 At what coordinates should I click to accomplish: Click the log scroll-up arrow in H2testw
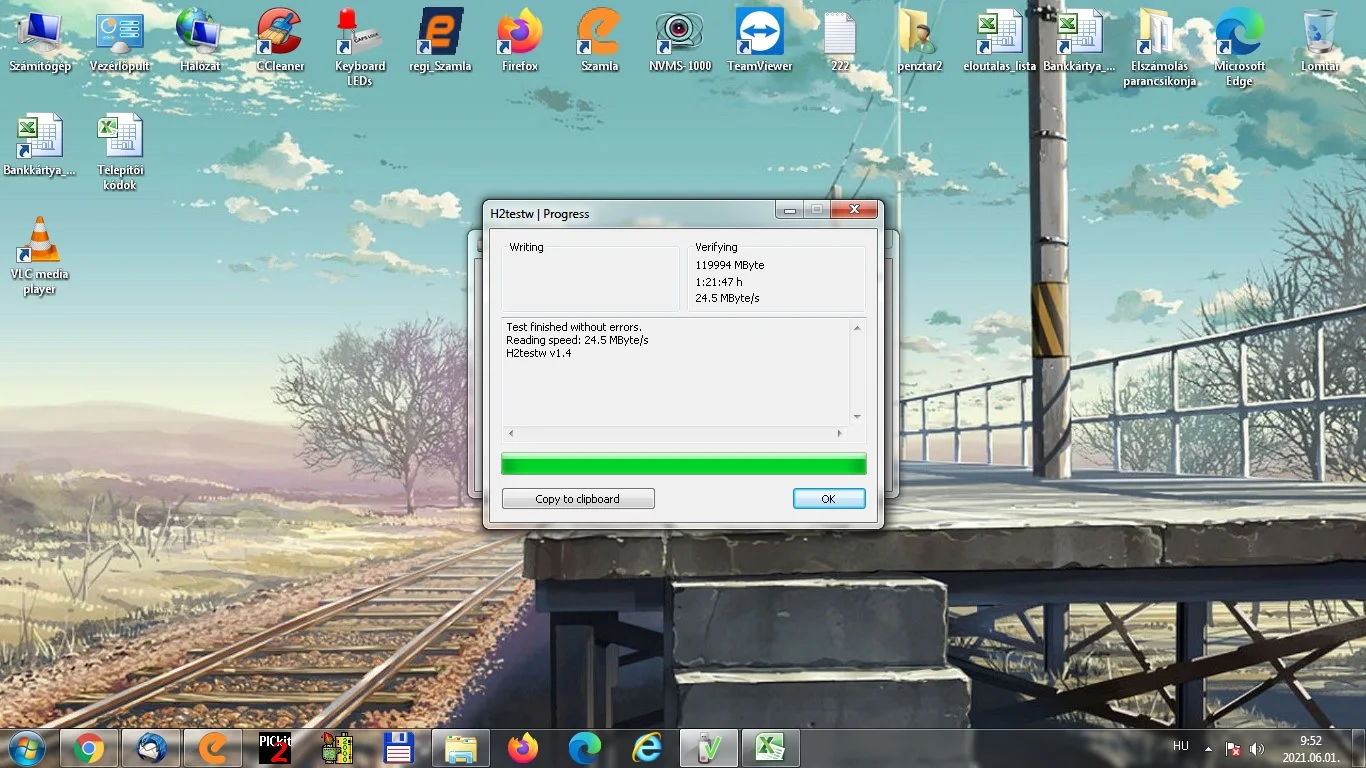(x=857, y=327)
